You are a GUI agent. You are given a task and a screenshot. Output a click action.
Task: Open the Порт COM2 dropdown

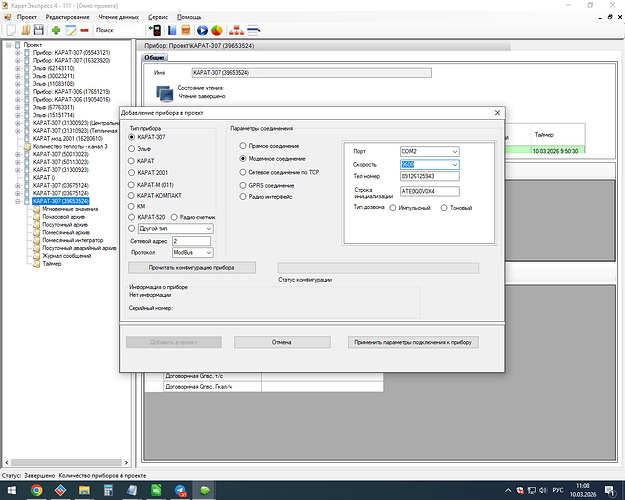tap(454, 151)
